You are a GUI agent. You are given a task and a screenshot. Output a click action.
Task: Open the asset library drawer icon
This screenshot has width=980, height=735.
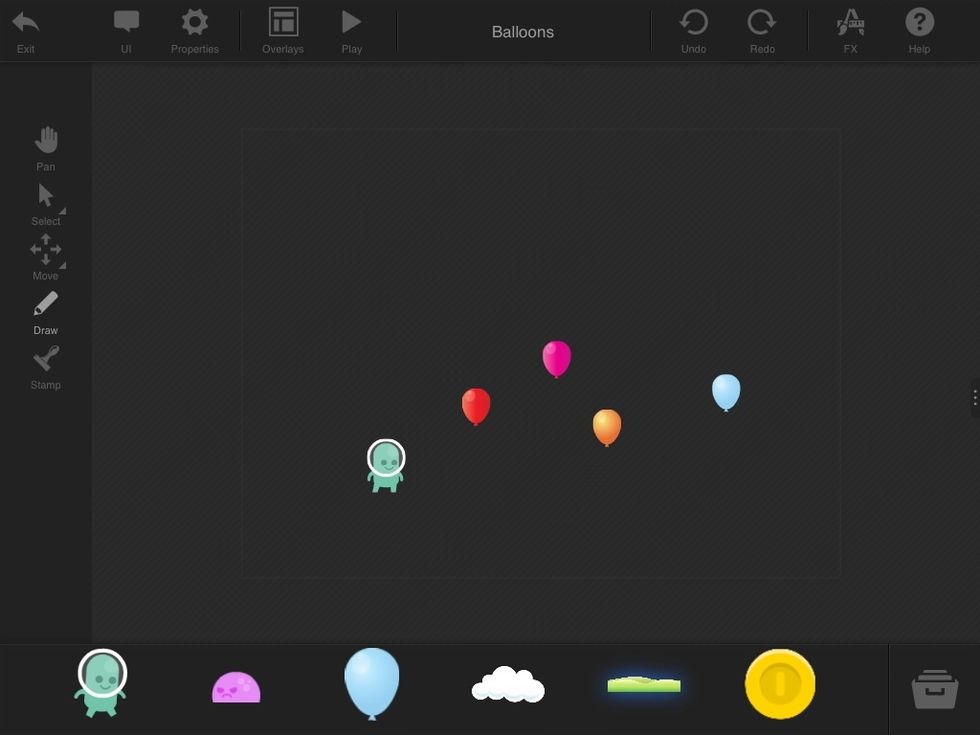click(935, 689)
